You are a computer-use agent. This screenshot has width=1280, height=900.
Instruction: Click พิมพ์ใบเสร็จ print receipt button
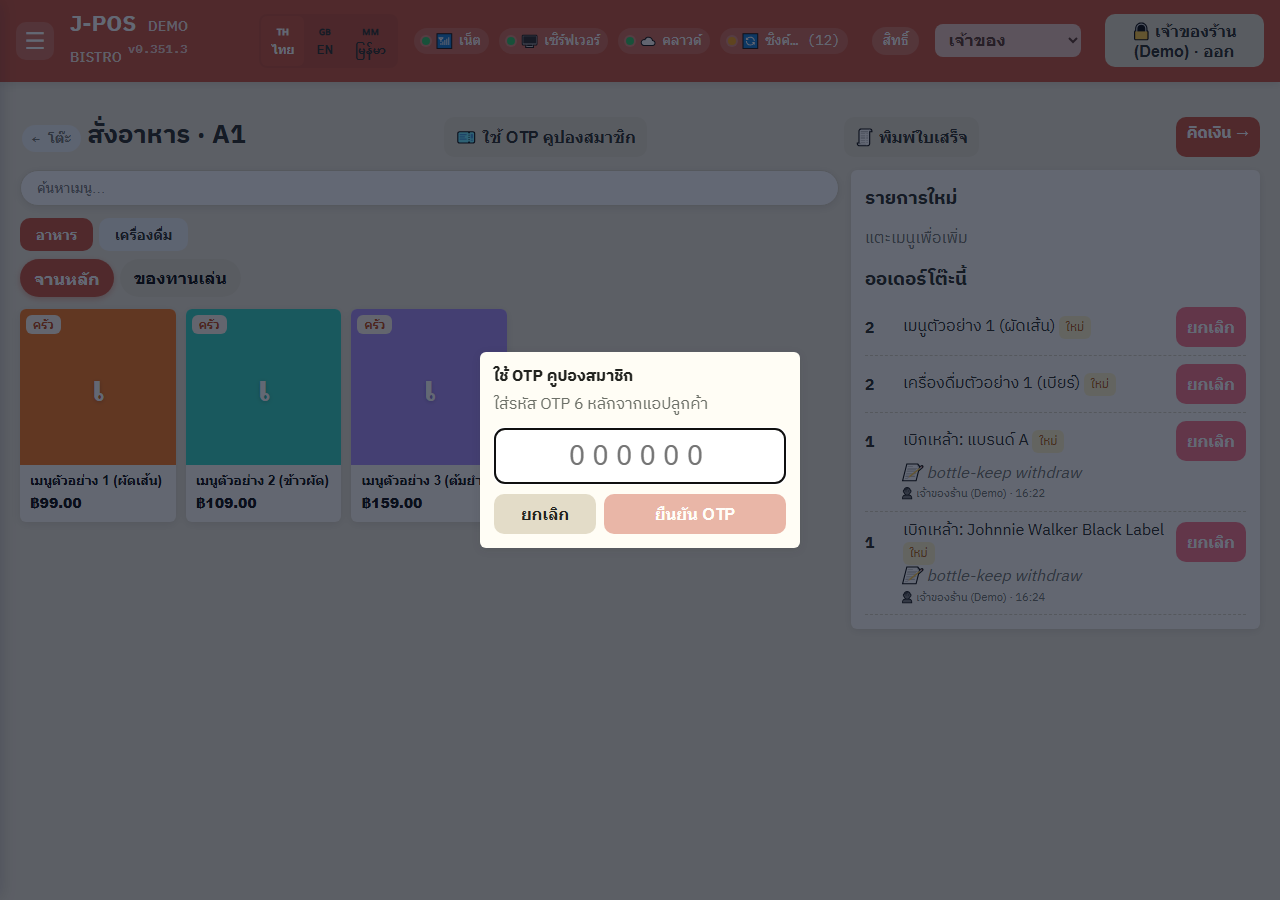click(x=912, y=137)
